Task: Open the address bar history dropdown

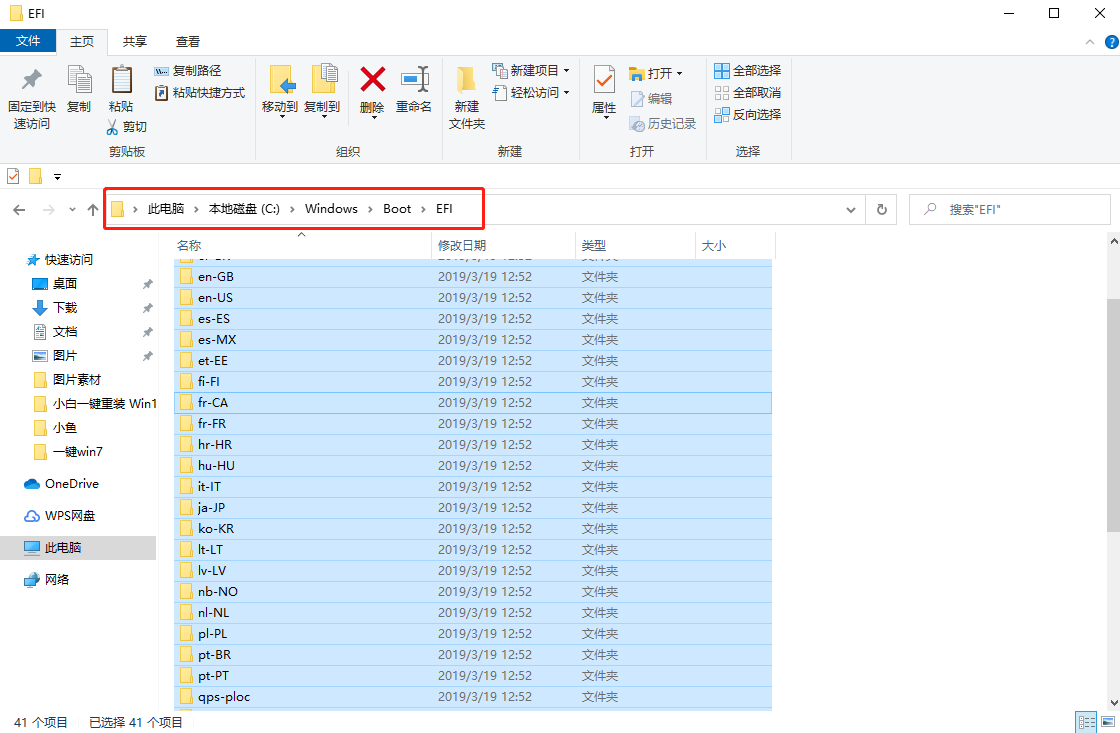Action: coord(851,210)
